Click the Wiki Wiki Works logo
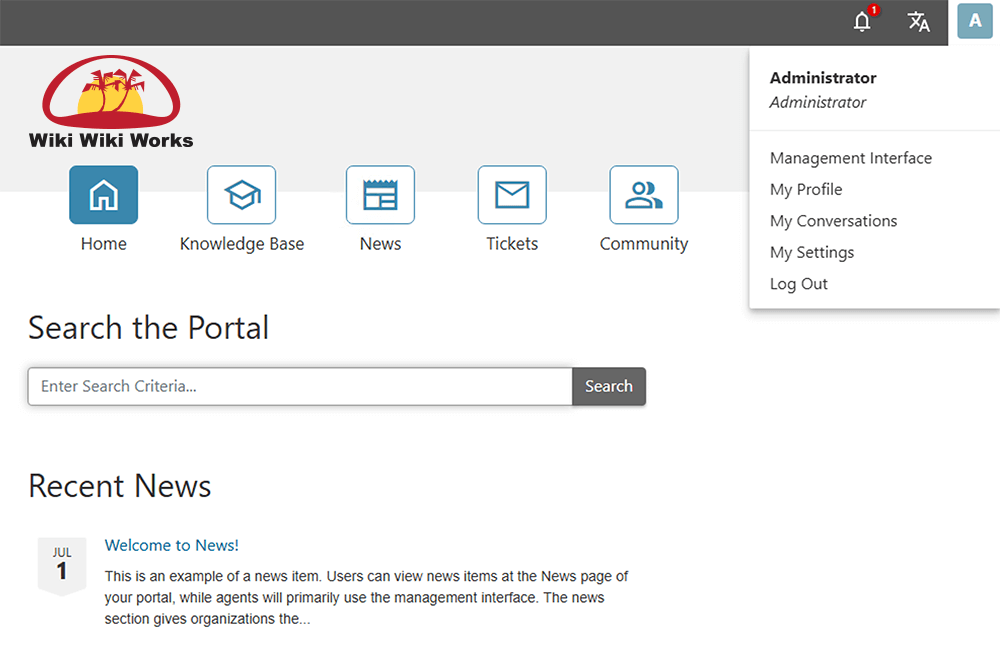This screenshot has width=1000, height=650. 111,103
